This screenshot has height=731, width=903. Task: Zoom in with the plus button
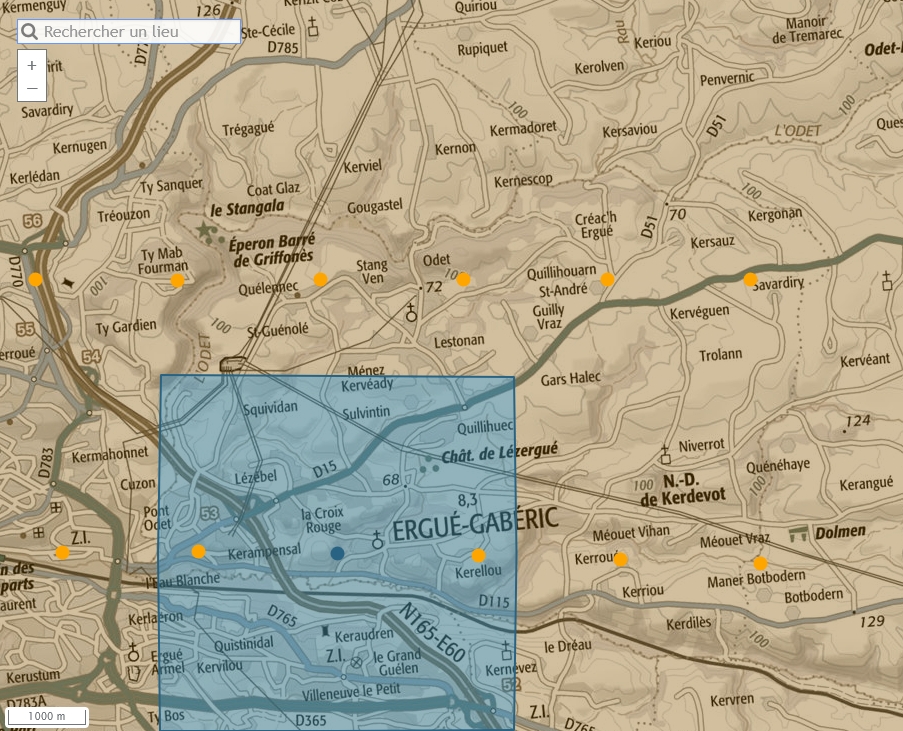point(32,65)
